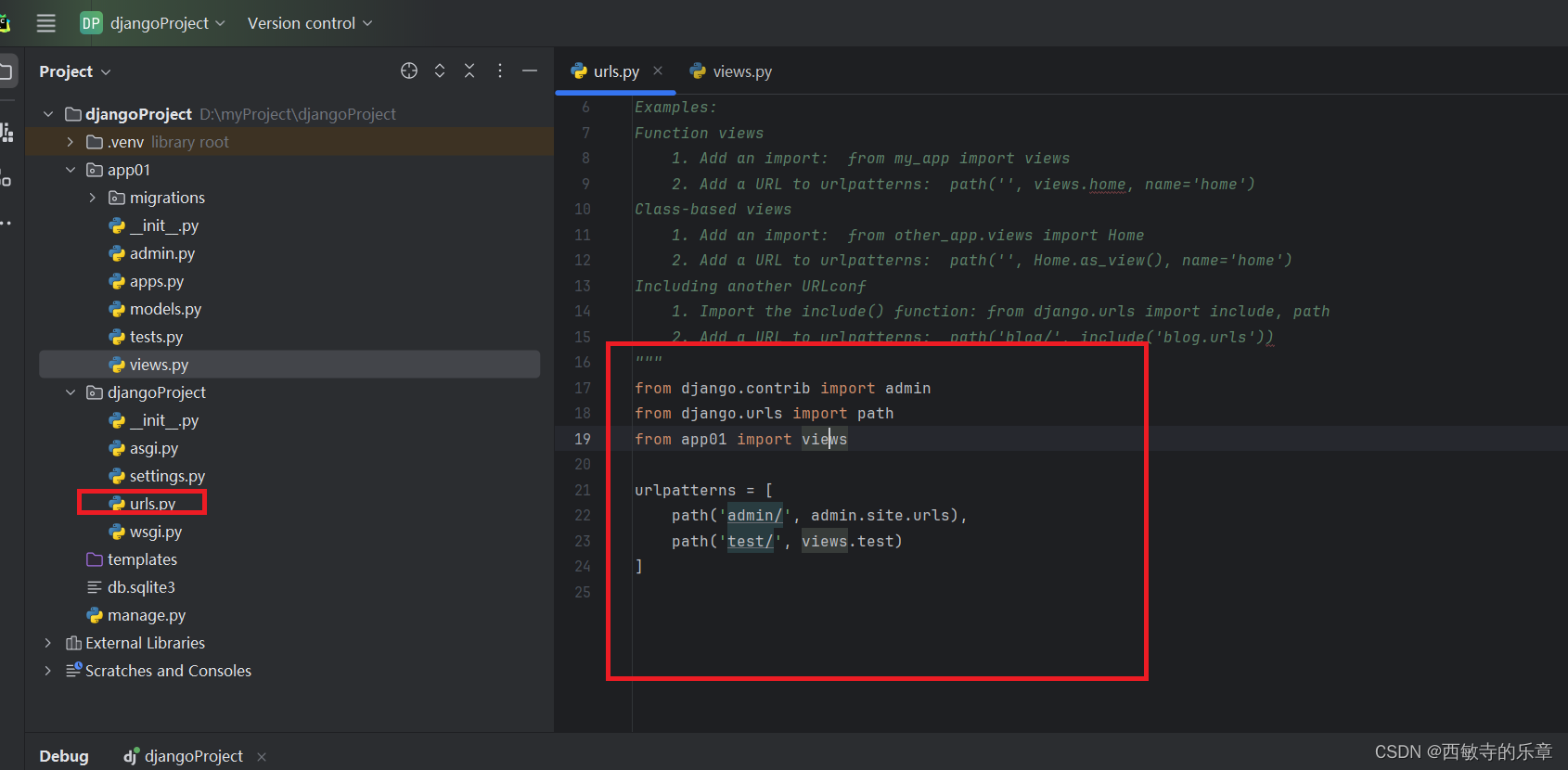Image resolution: width=1568 pixels, height=770 pixels.
Task: Select __init__.py under djangoProject package
Action: click(x=164, y=420)
